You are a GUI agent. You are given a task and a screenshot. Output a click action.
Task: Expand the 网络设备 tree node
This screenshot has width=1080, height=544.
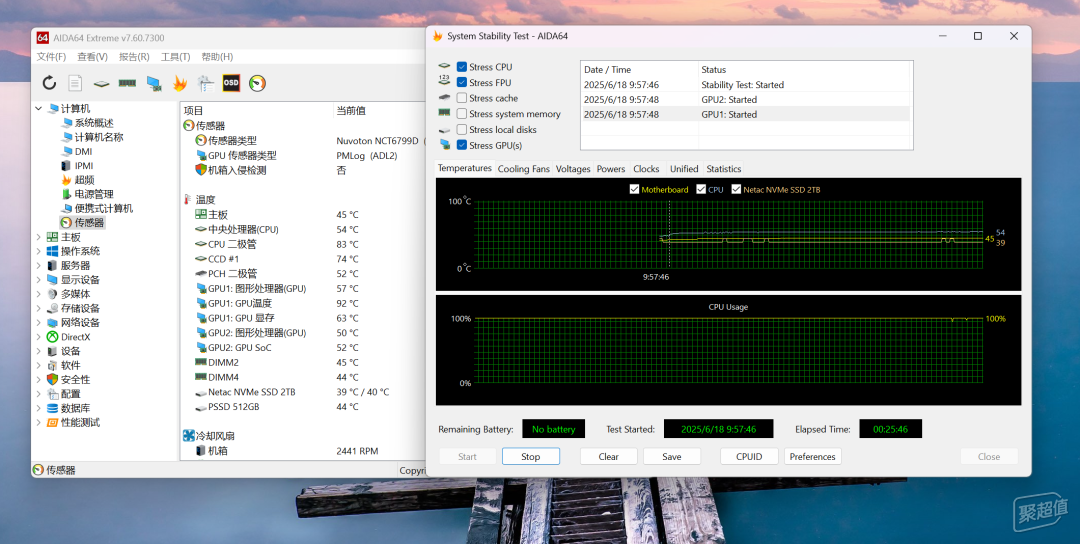39,322
